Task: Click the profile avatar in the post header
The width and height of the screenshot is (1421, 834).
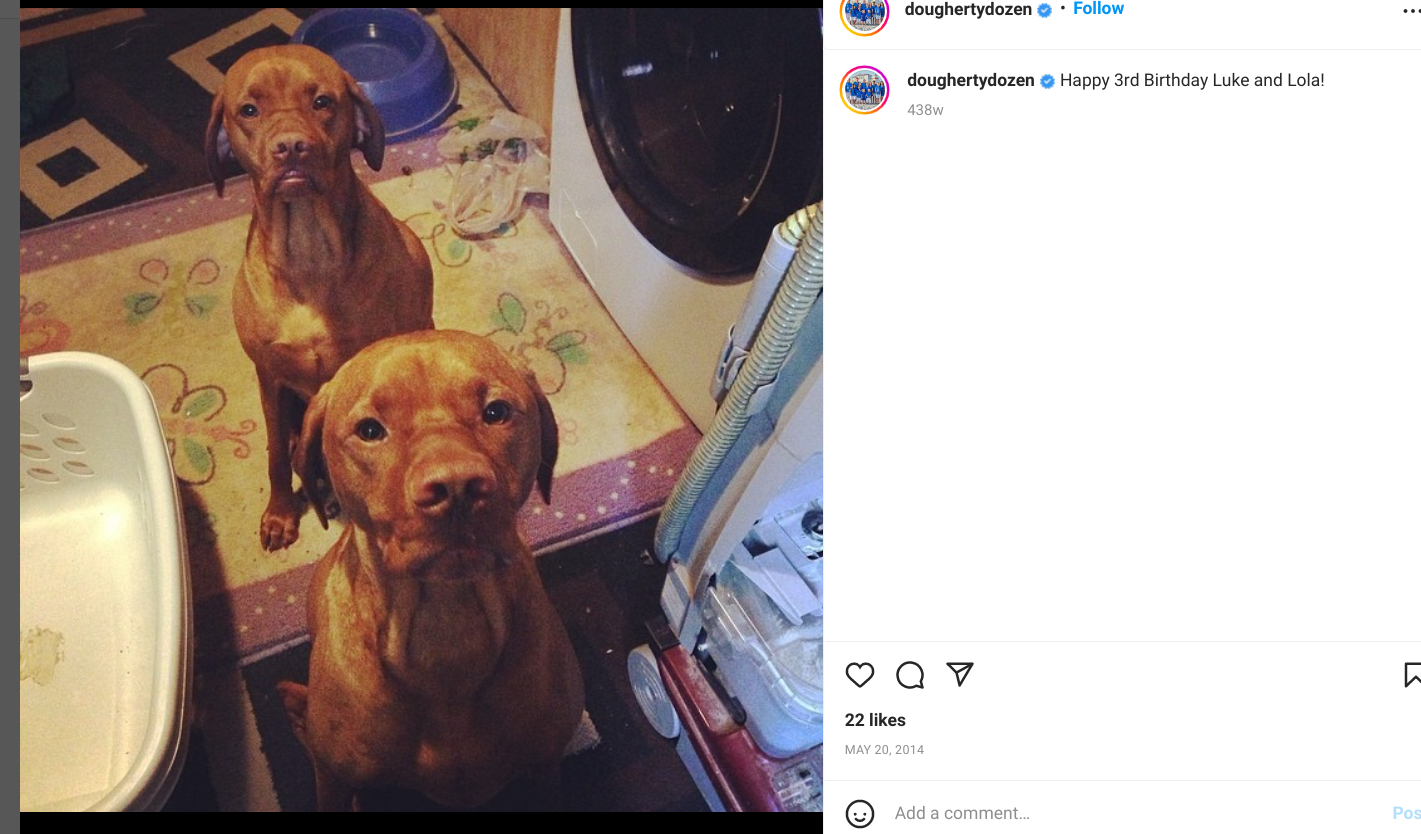Action: [x=865, y=12]
